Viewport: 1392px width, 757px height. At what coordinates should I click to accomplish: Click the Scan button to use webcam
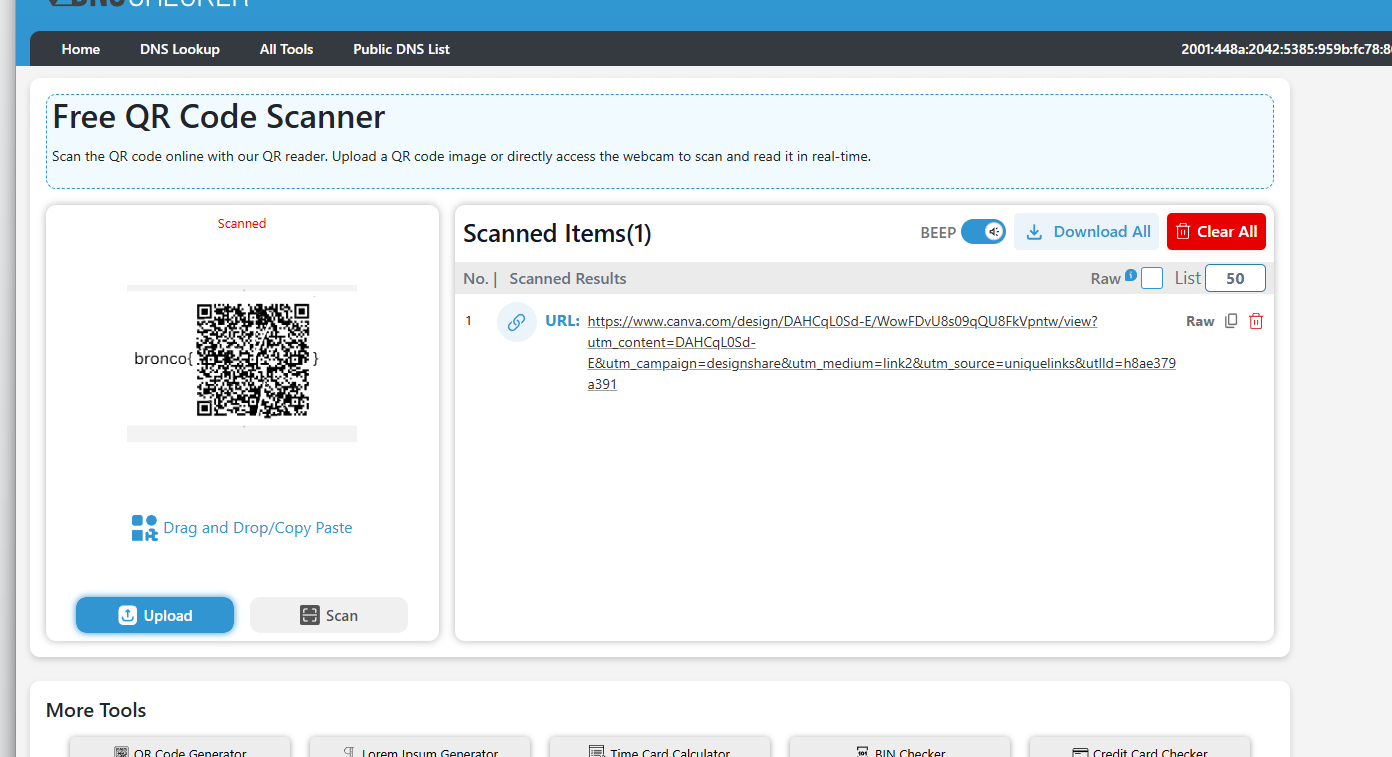pos(329,615)
